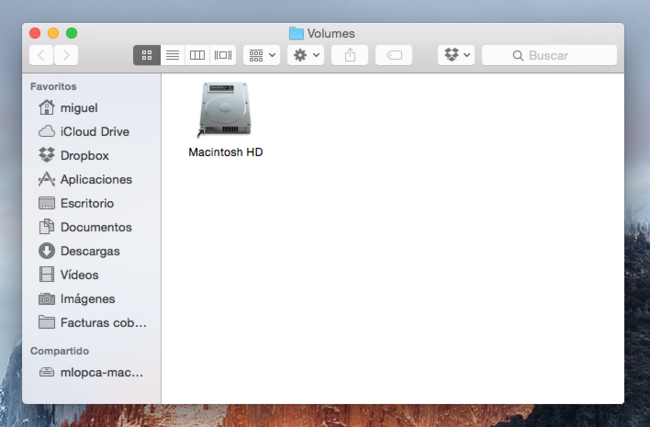Click the Aplicaciones A-shaped icon
This screenshot has height=427, width=650.
[46, 179]
